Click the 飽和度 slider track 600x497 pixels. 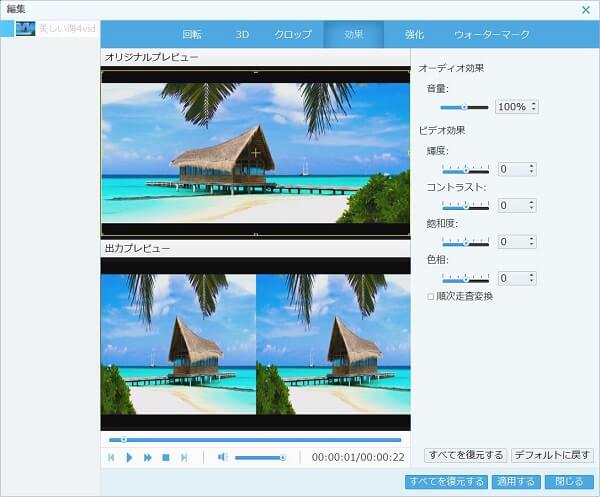(465, 242)
